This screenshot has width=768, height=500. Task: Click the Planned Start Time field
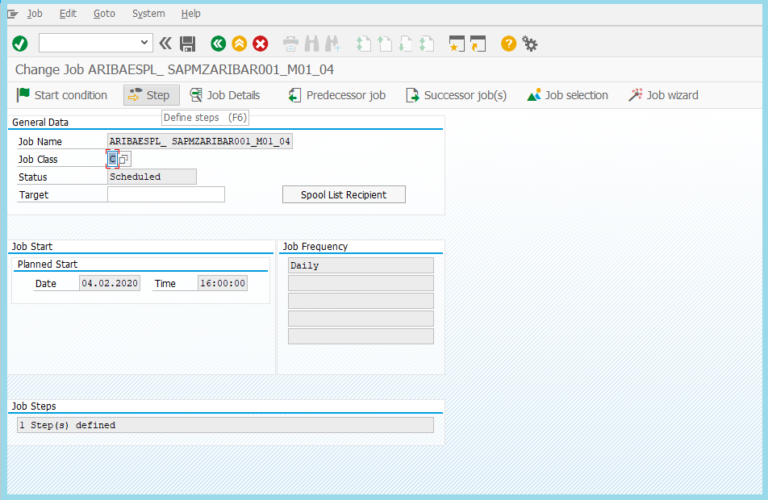point(223,283)
